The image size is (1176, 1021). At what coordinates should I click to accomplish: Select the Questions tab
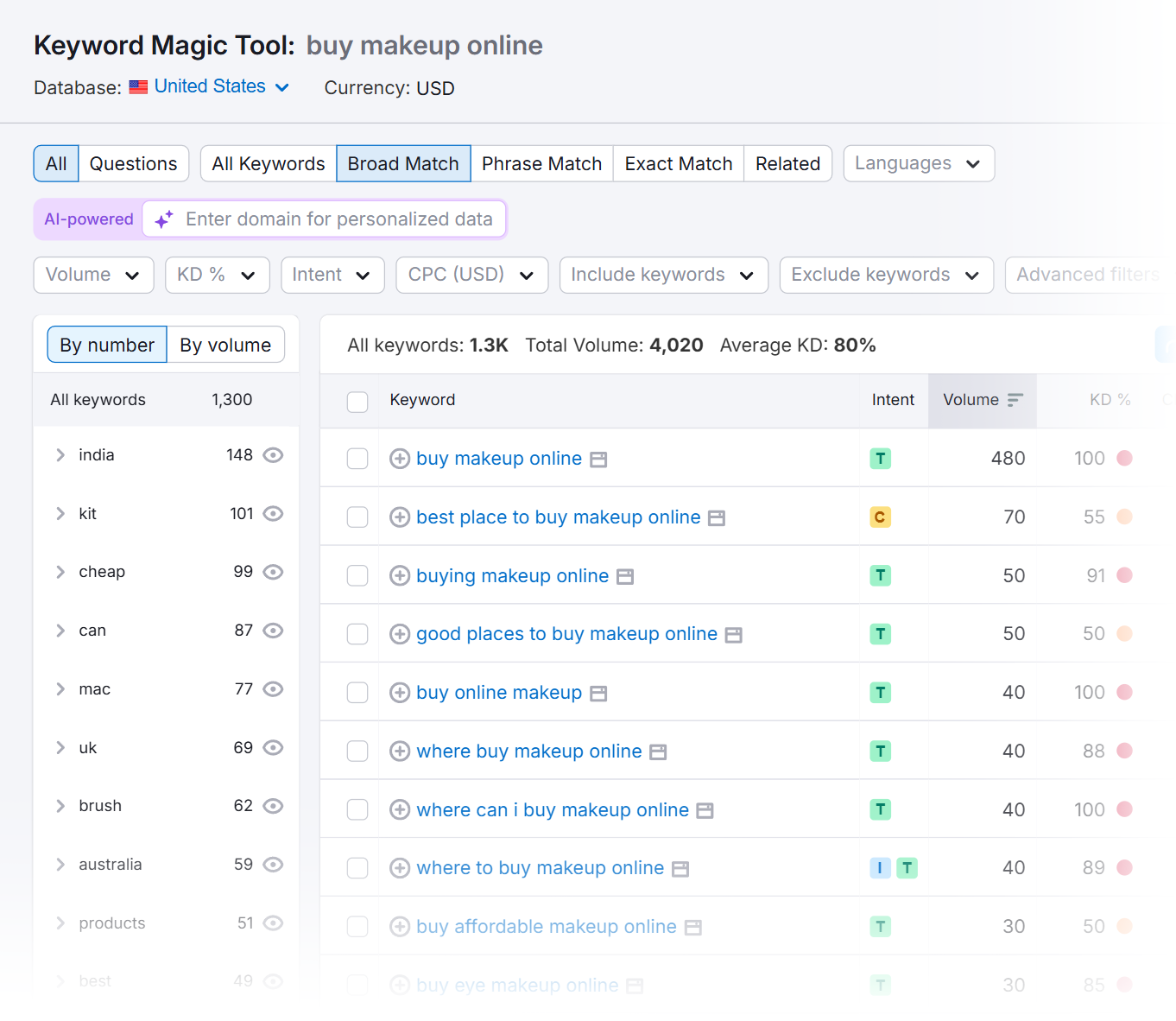click(133, 164)
